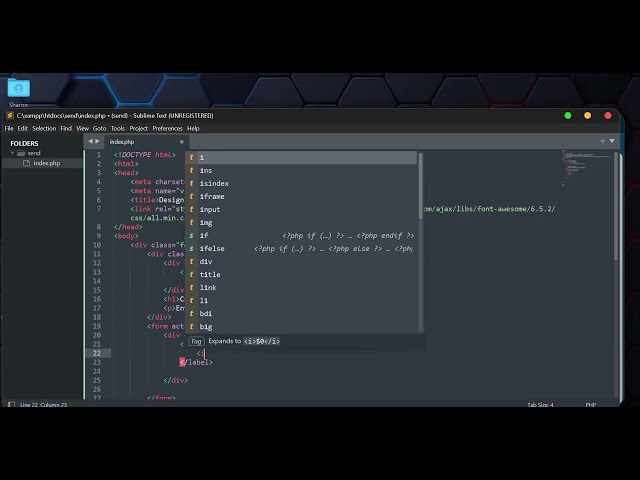Add a new tab with plus icon
640x480 pixels.
click(602, 141)
